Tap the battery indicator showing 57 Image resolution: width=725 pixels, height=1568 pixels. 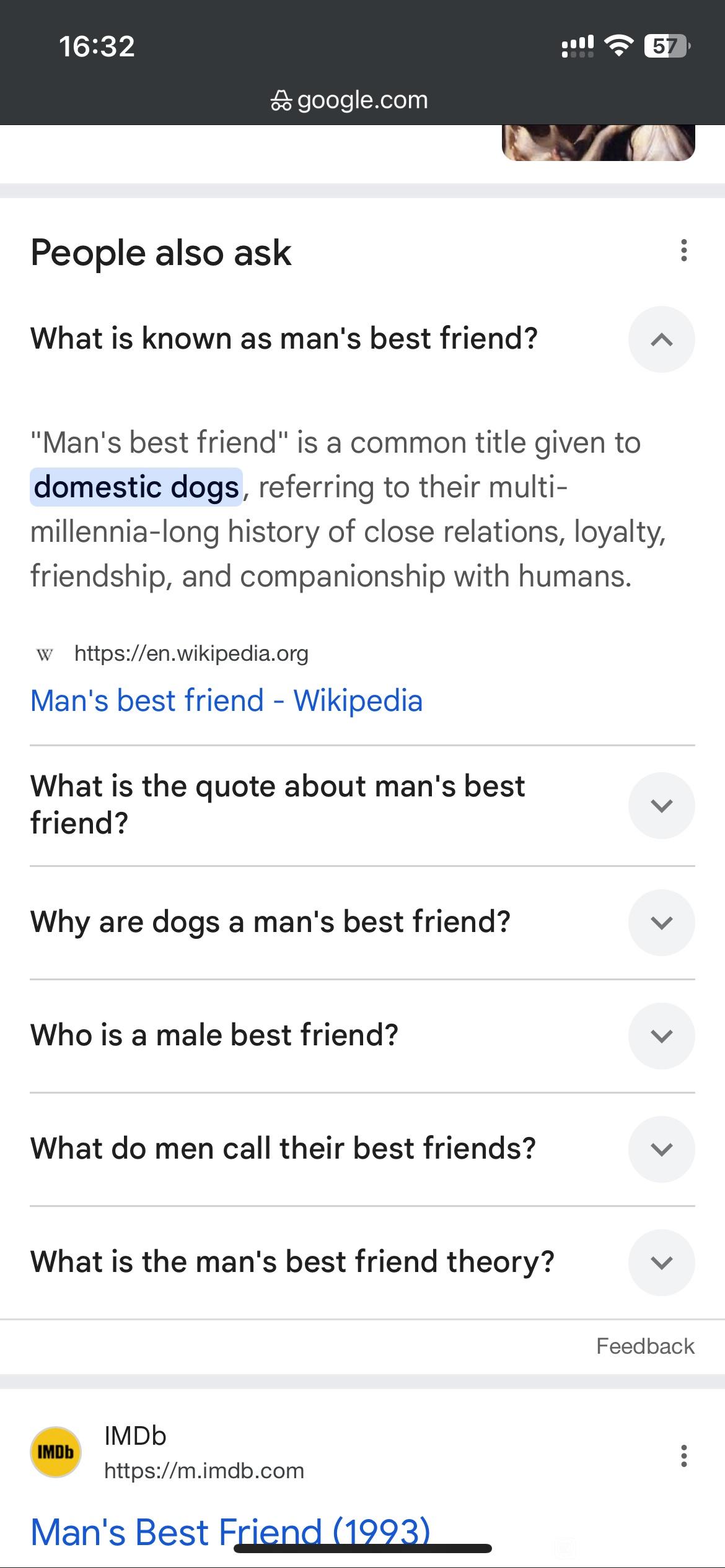pos(667,46)
